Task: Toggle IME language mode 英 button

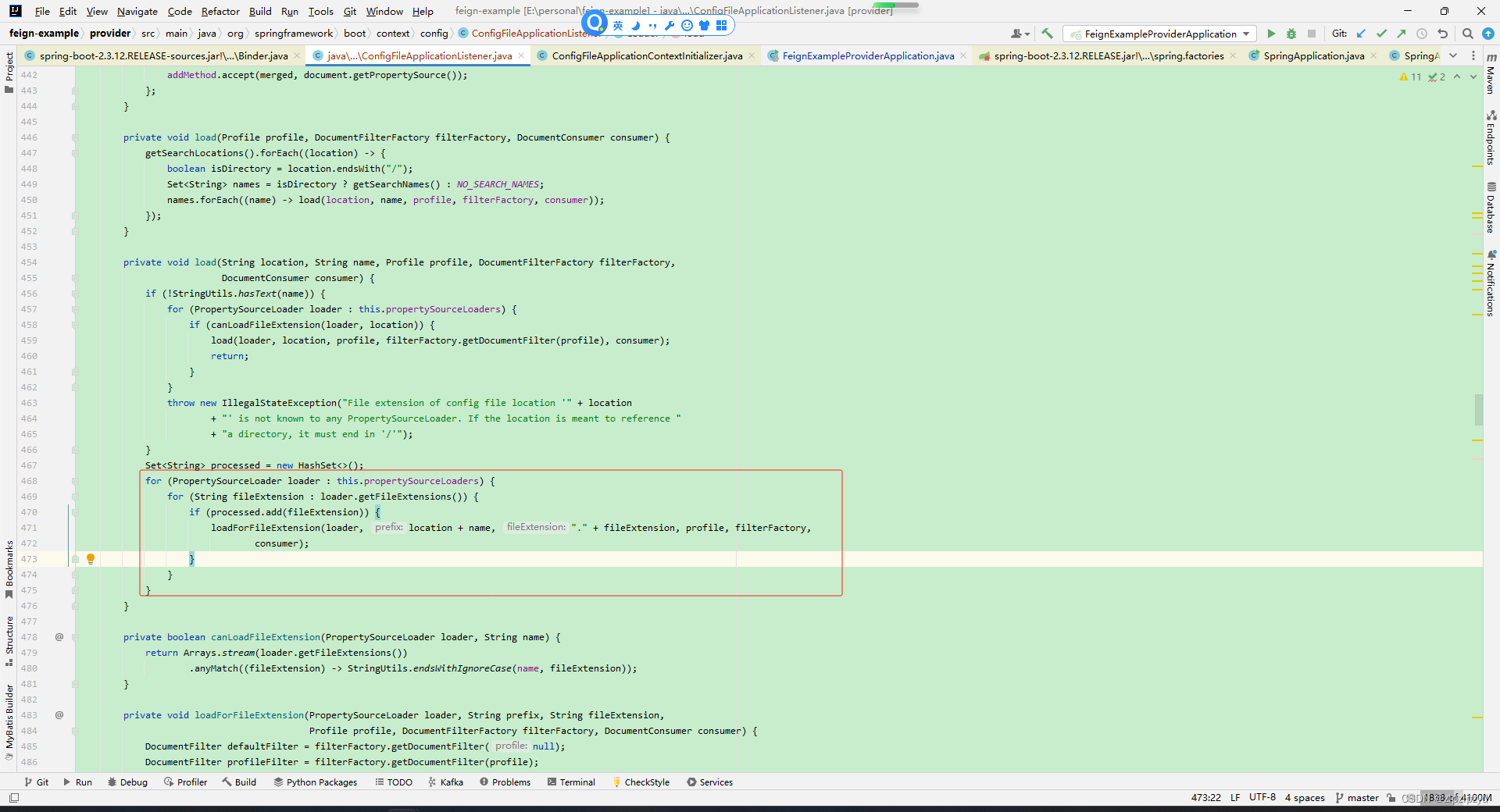Action: tap(618, 26)
